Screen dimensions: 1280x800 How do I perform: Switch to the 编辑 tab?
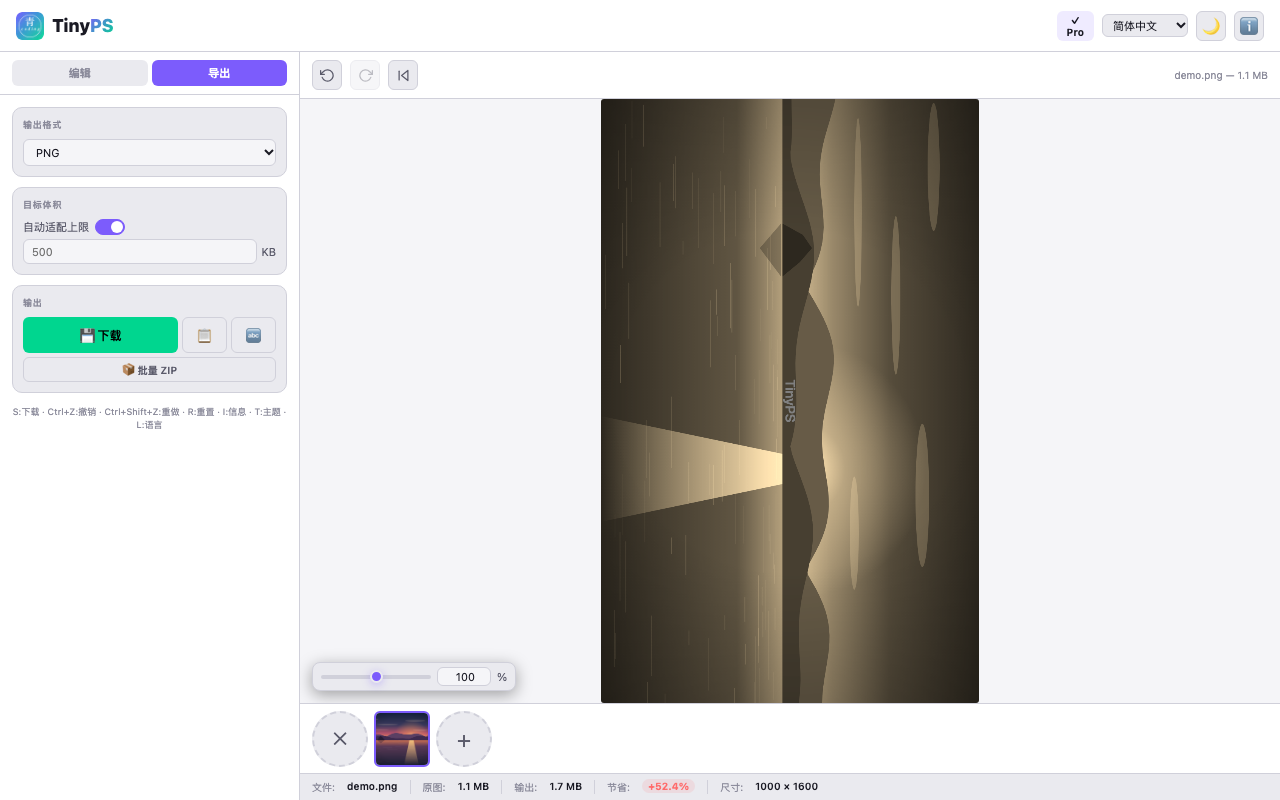(x=80, y=73)
